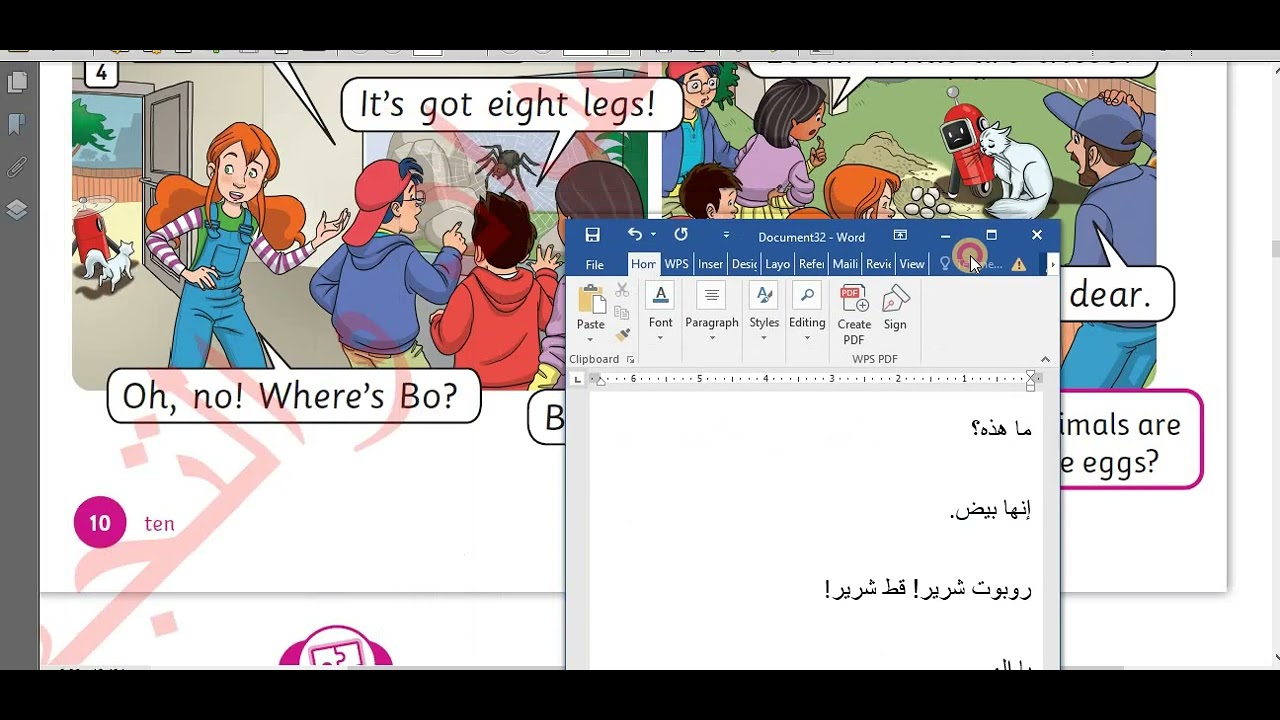
Task: Save the Word document with the floppy icon
Action: (x=592, y=235)
